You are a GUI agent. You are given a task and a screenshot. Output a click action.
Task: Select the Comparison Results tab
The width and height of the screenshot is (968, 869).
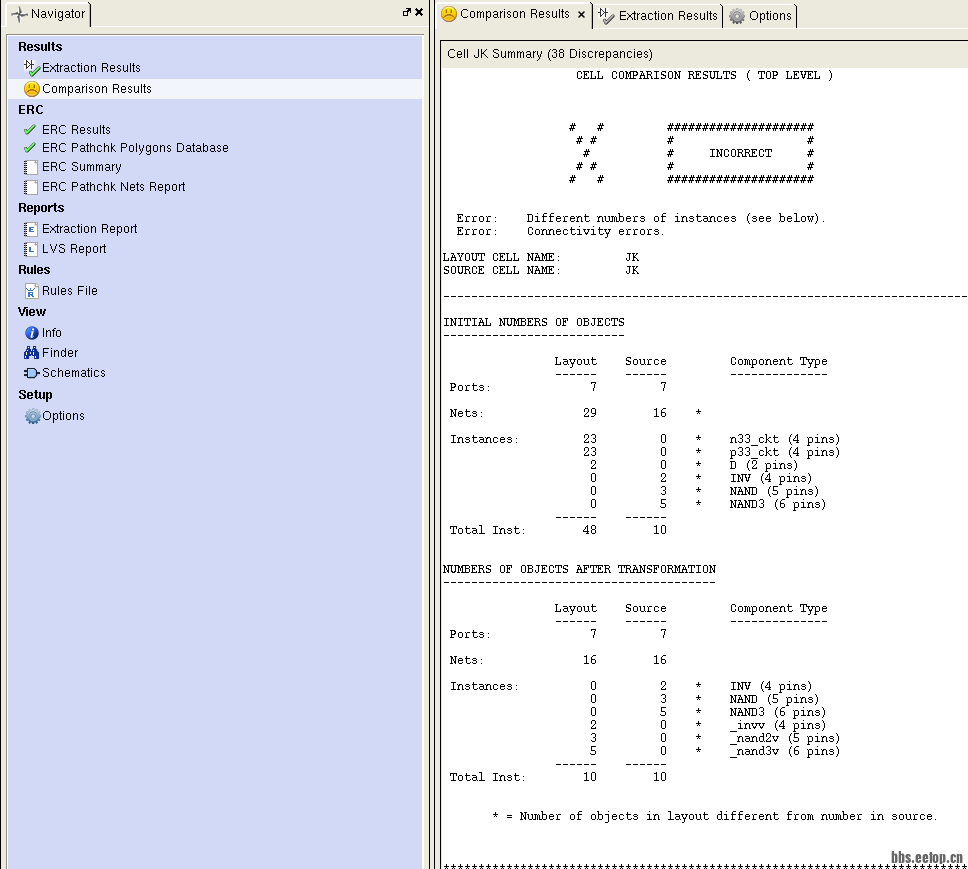(514, 14)
